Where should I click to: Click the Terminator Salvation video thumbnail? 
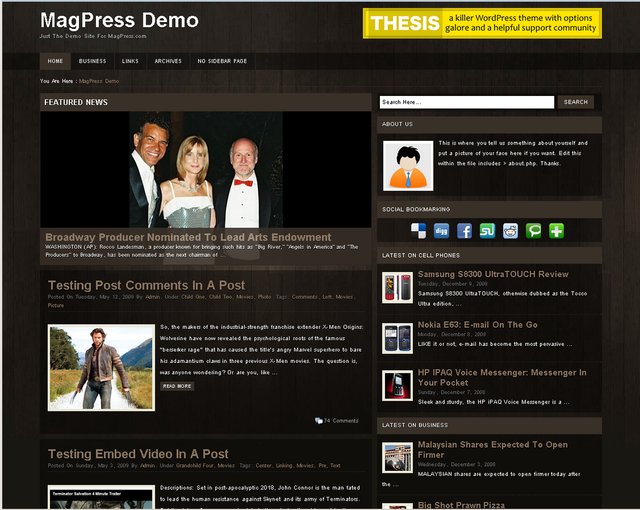coord(101,497)
